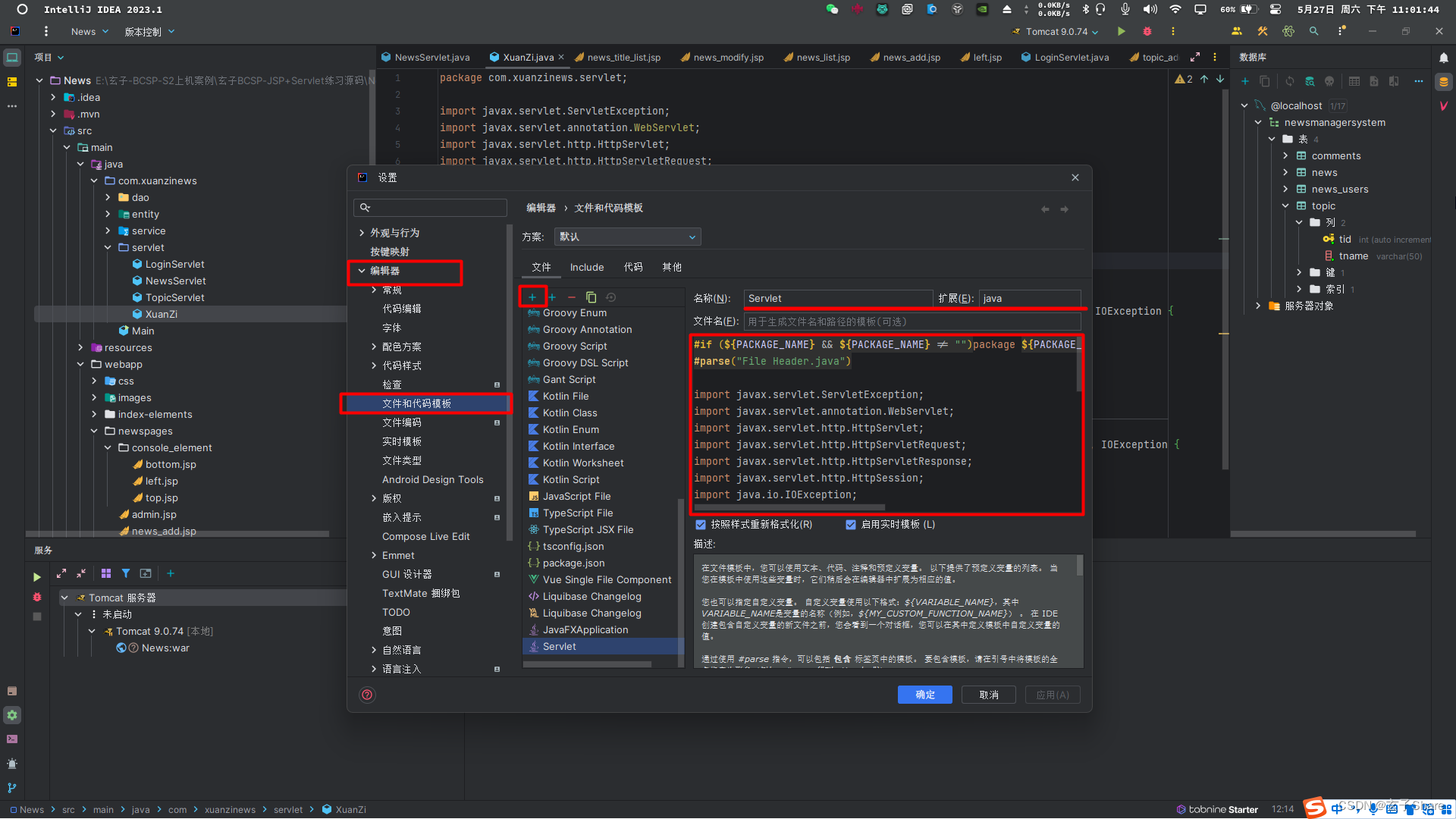Click the filter icon in Services toolbar
The image size is (1456, 819).
(126, 573)
